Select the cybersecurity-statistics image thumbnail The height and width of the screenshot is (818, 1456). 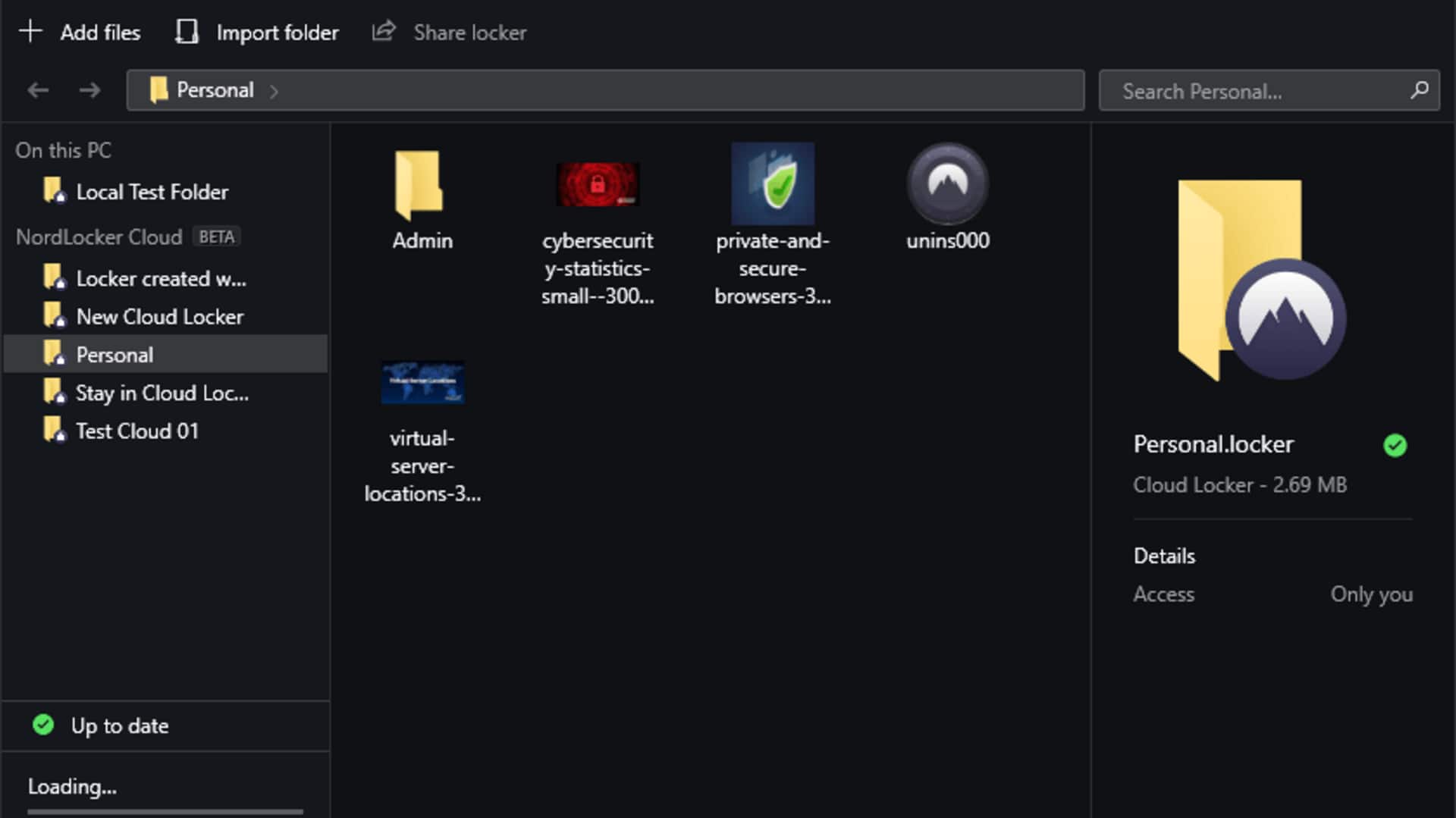(x=598, y=184)
